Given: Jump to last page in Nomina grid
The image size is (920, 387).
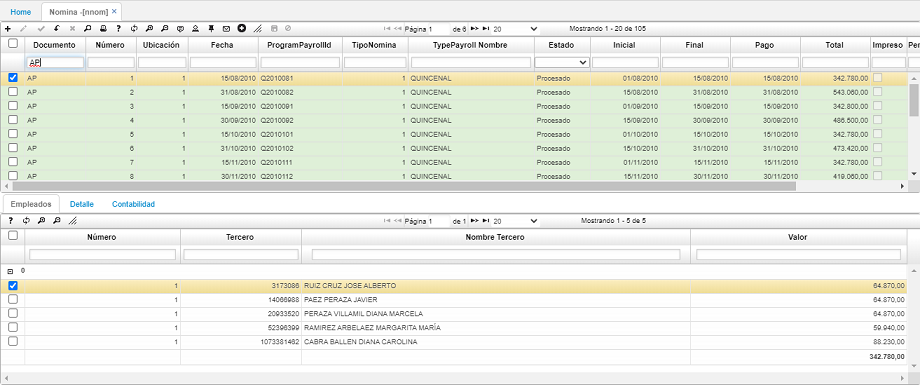Looking at the screenshot, I should [486, 28].
